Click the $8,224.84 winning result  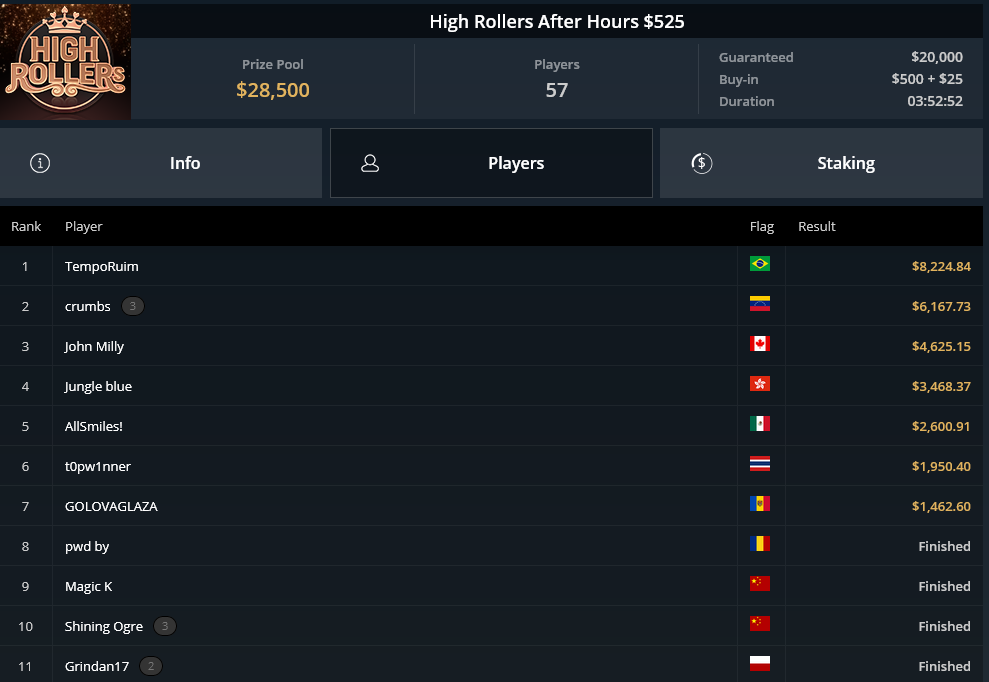click(941, 266)
